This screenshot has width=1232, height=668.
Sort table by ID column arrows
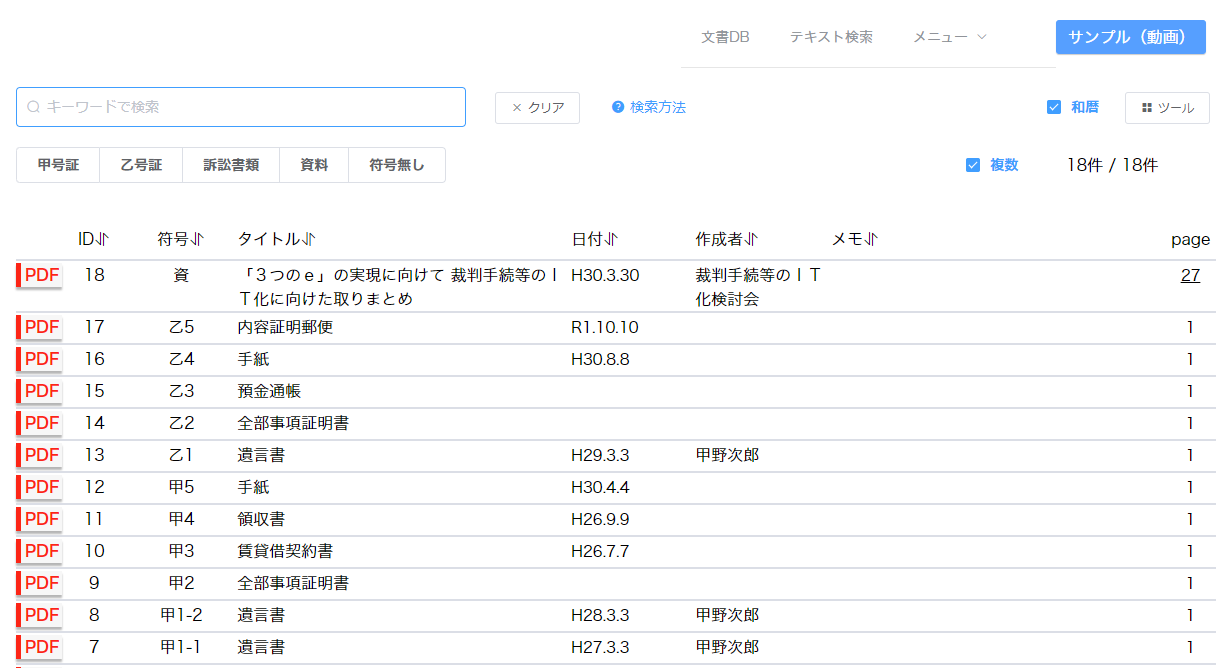pos(102,239)
